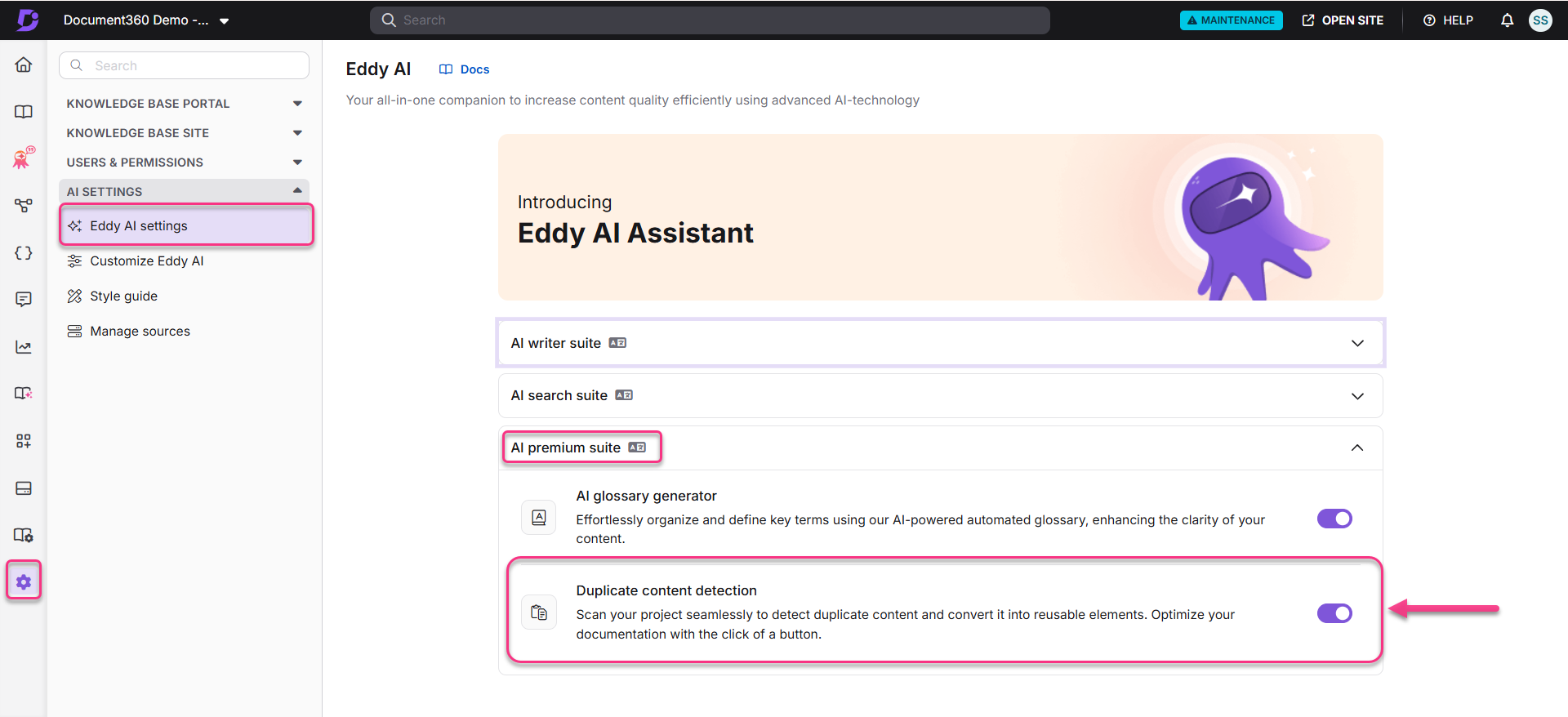Click the Eddy AI octopus sidebar icon
This screenshot has width=1568, height=717.
24,158
